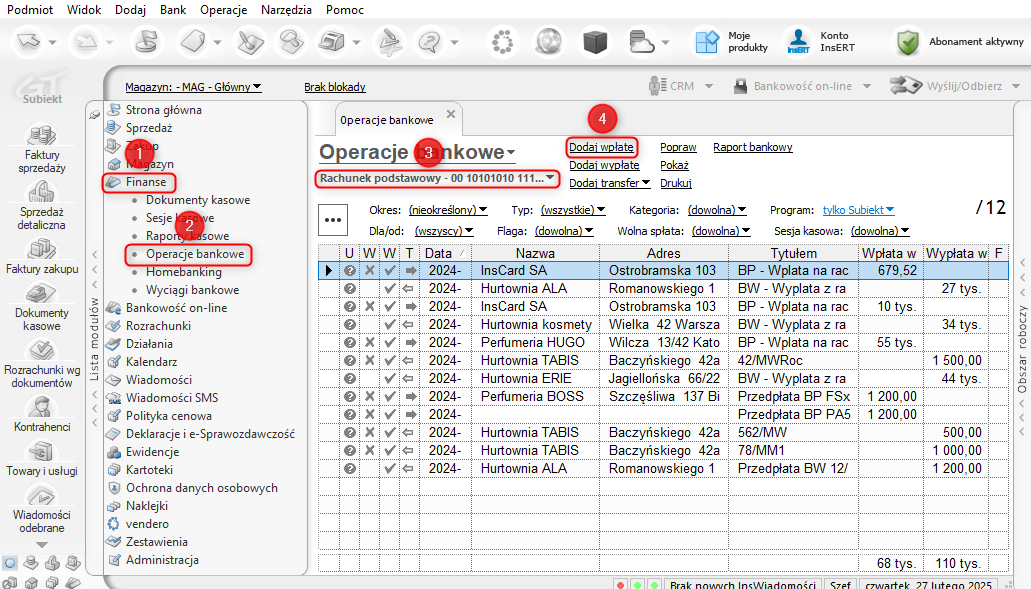Open the Towary i usługi shortcut

[42, 459]
